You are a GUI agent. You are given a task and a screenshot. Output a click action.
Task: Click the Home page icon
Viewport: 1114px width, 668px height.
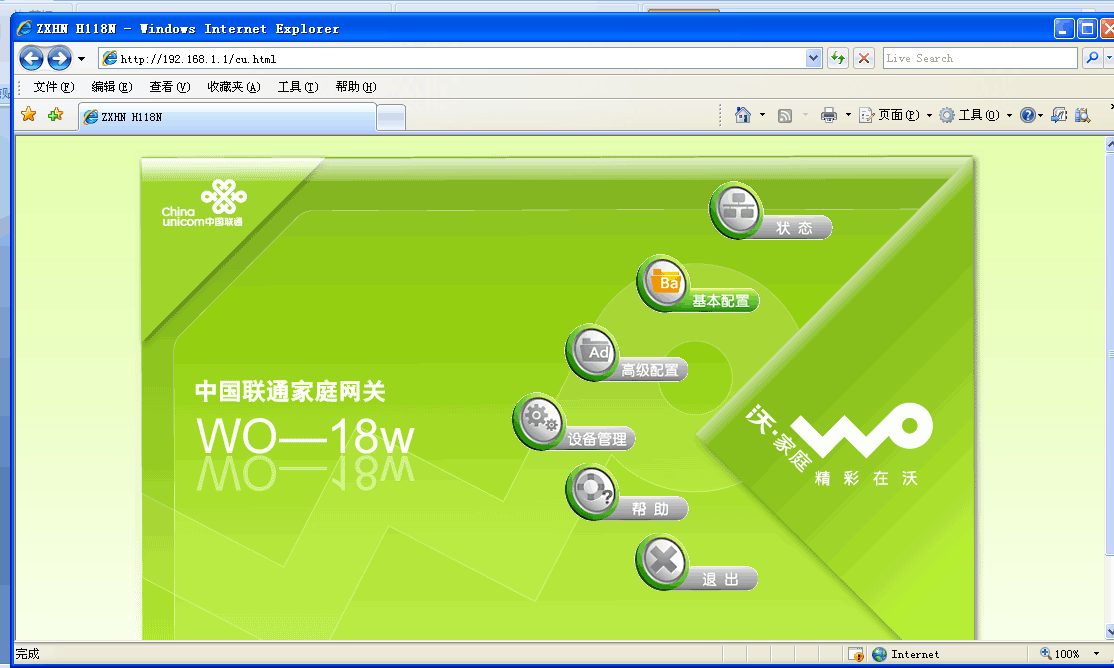[742, 115]
